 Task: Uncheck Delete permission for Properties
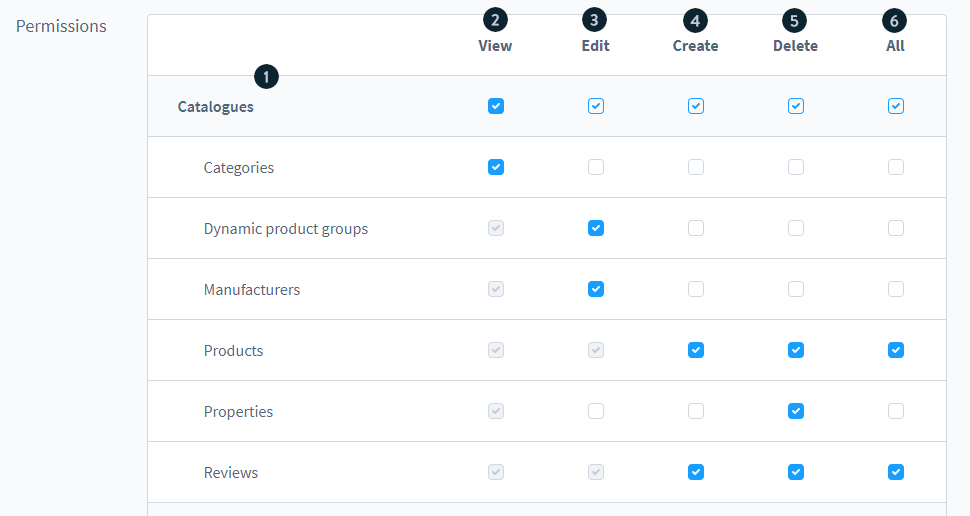point(796,411)
